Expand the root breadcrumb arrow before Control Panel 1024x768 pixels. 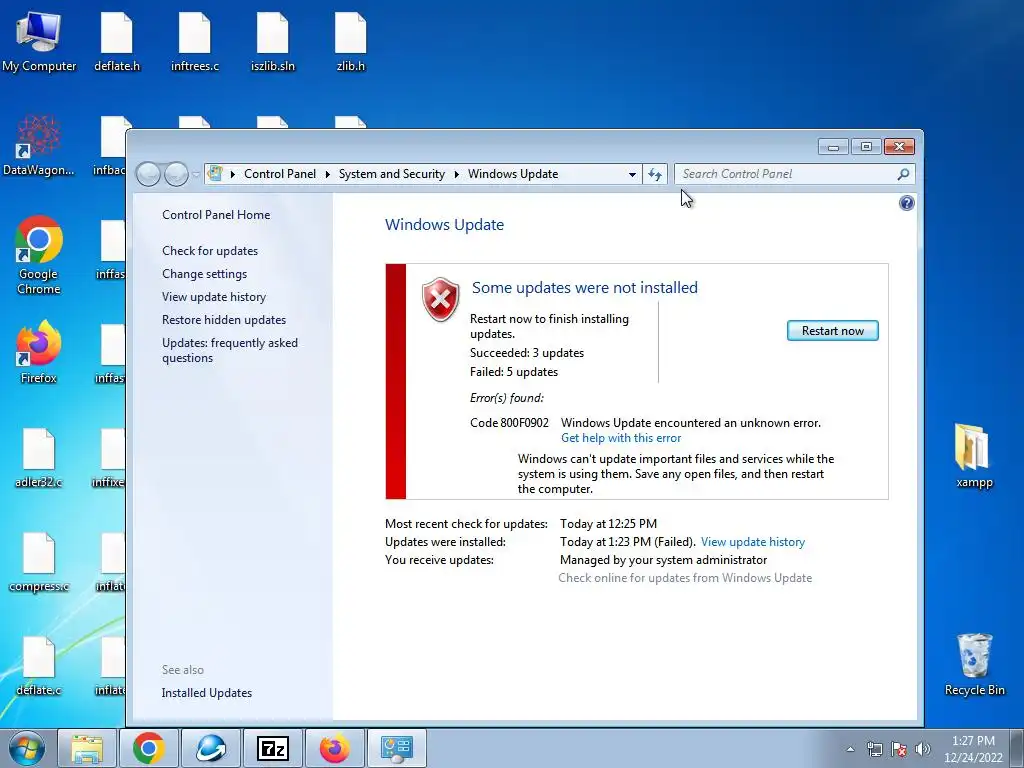tap(232, 174)
